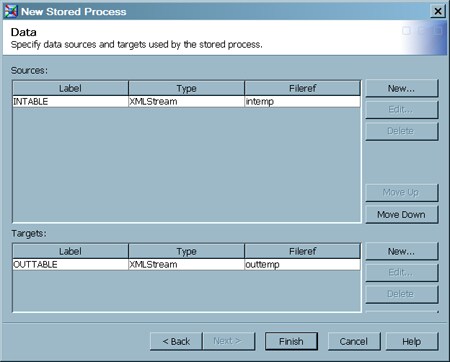Click the outtemp fileref cell

pos(302,265)
